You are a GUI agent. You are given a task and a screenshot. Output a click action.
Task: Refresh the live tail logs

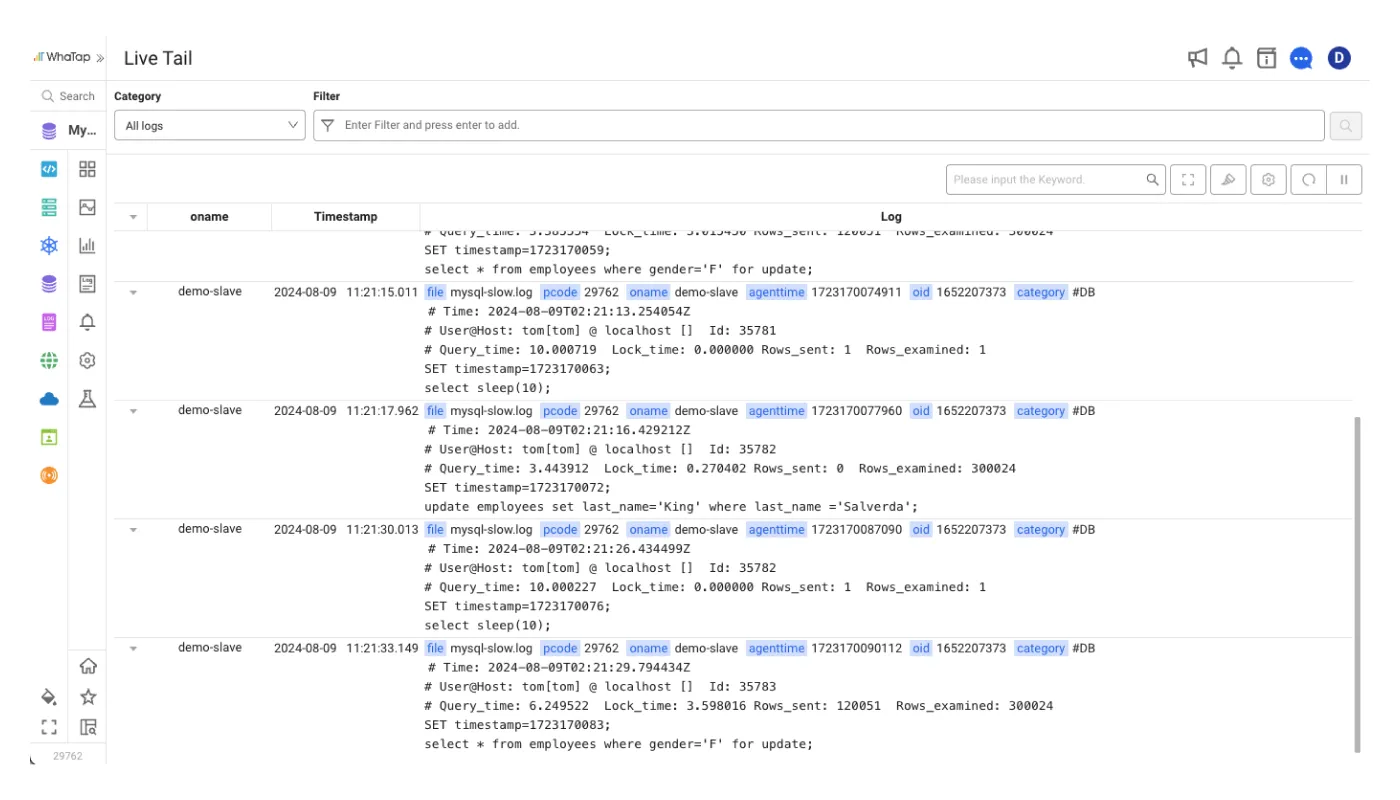point(1308,180)
